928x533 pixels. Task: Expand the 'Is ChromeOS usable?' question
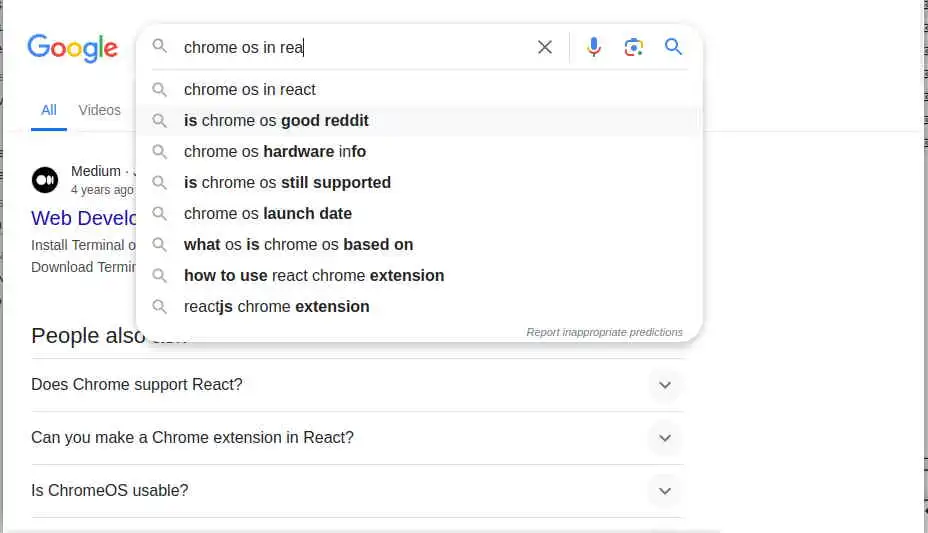point(664,491)
